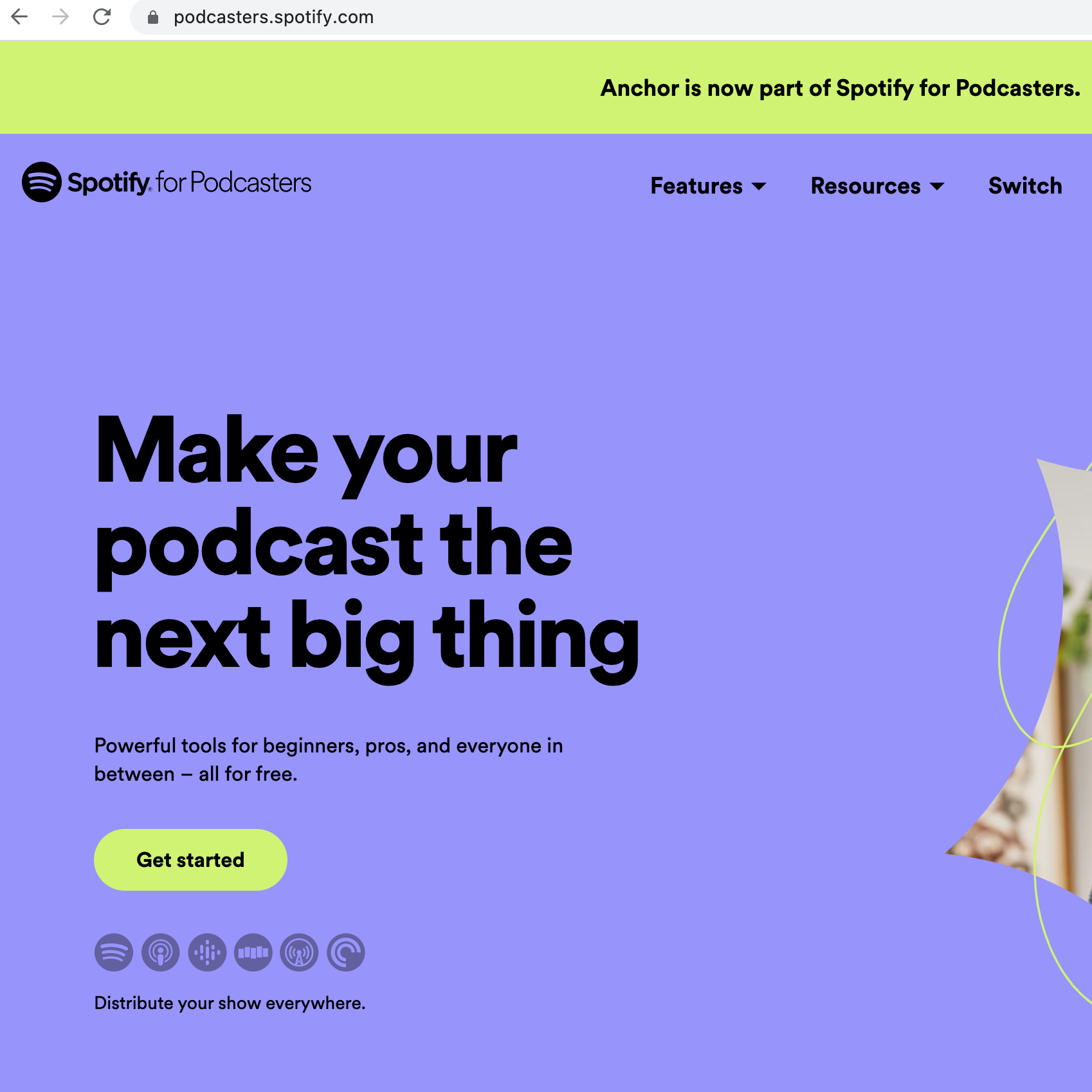
Task: Click the browser forward arrow
Action: click(60, 17)
